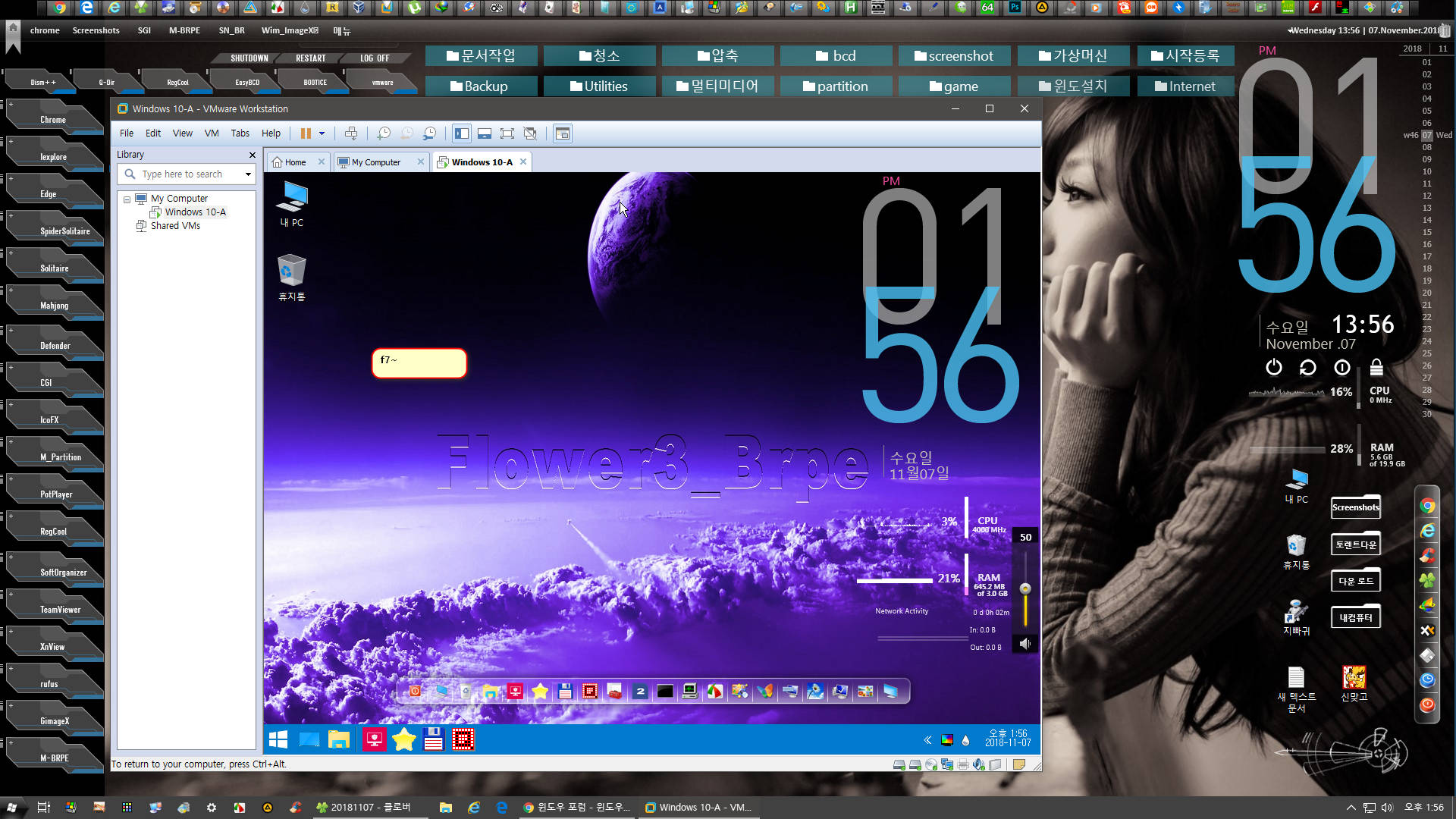Collapse the My Computer tree node
This screenshot has height=819, width=1456.
127,199
